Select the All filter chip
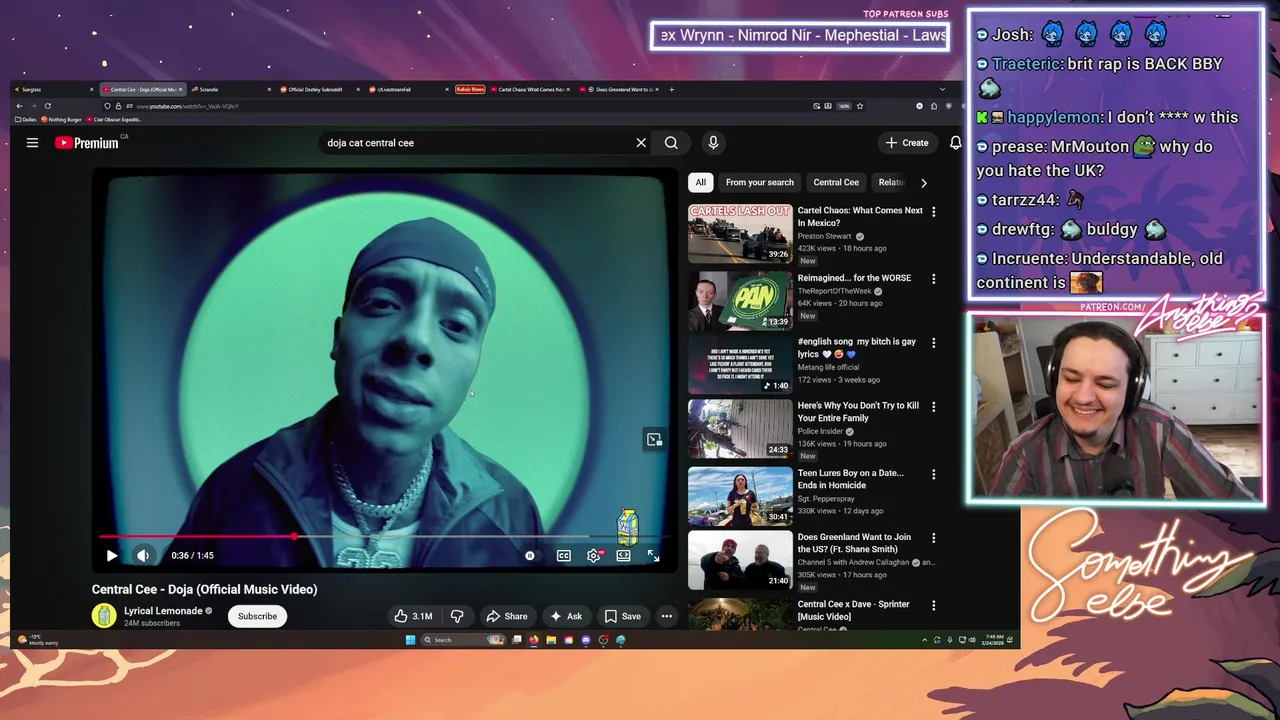The height and width of the screenshot is (720, 1280). [x=700, y=182]
